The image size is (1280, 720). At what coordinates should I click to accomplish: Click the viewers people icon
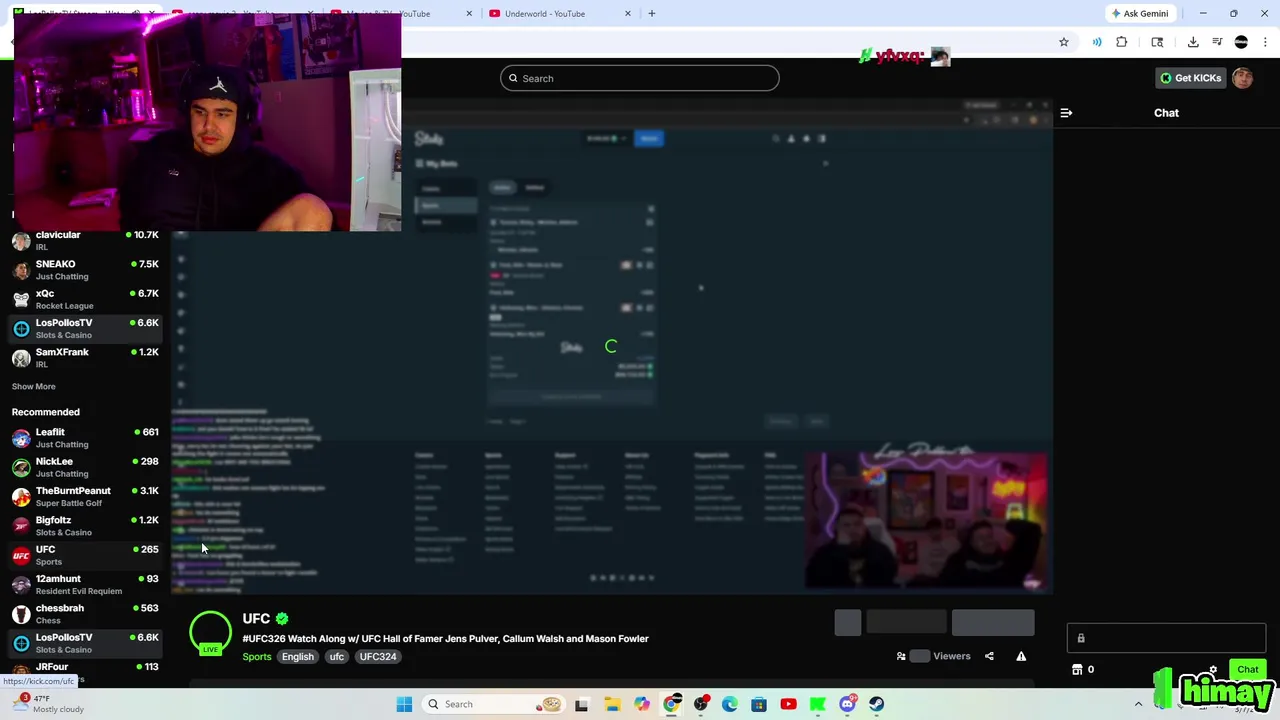(901, 657)
